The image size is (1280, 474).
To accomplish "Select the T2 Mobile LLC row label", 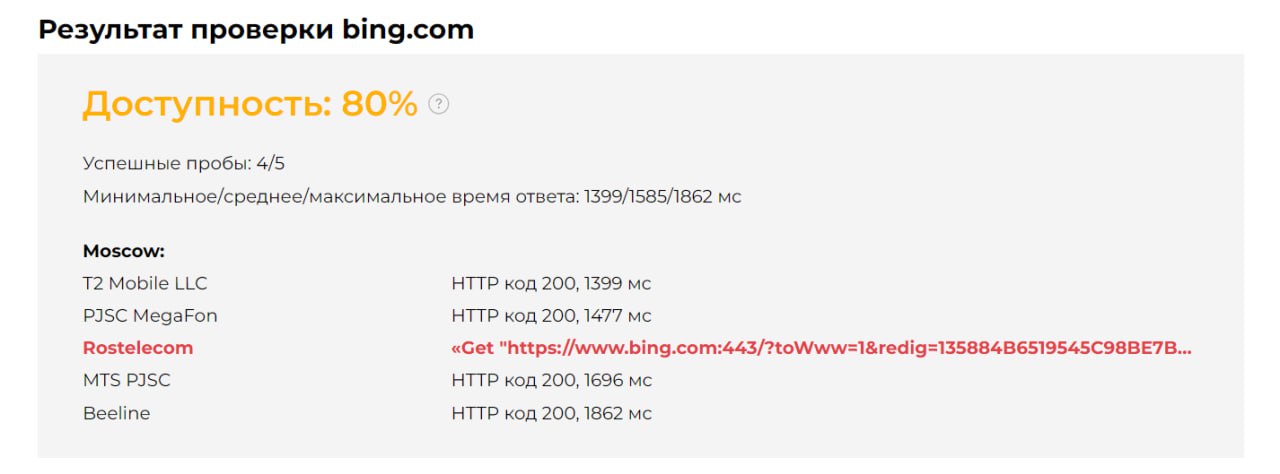I will pyautogui.click(x=145, y=283).
